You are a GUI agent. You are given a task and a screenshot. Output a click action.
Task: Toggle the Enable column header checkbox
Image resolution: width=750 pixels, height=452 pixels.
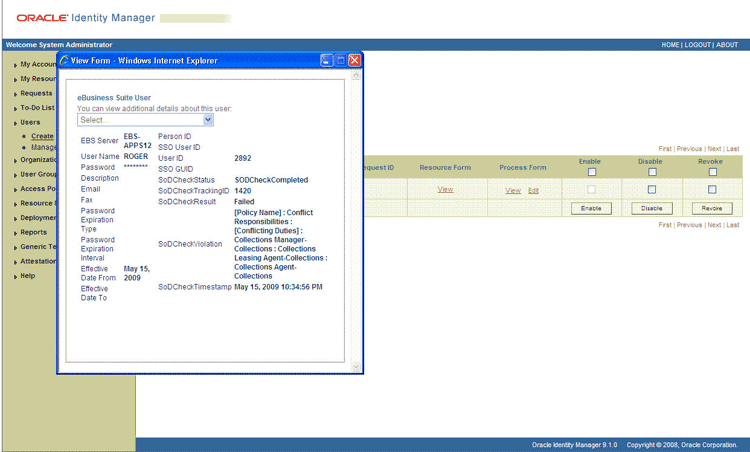[x=592, y=172]
